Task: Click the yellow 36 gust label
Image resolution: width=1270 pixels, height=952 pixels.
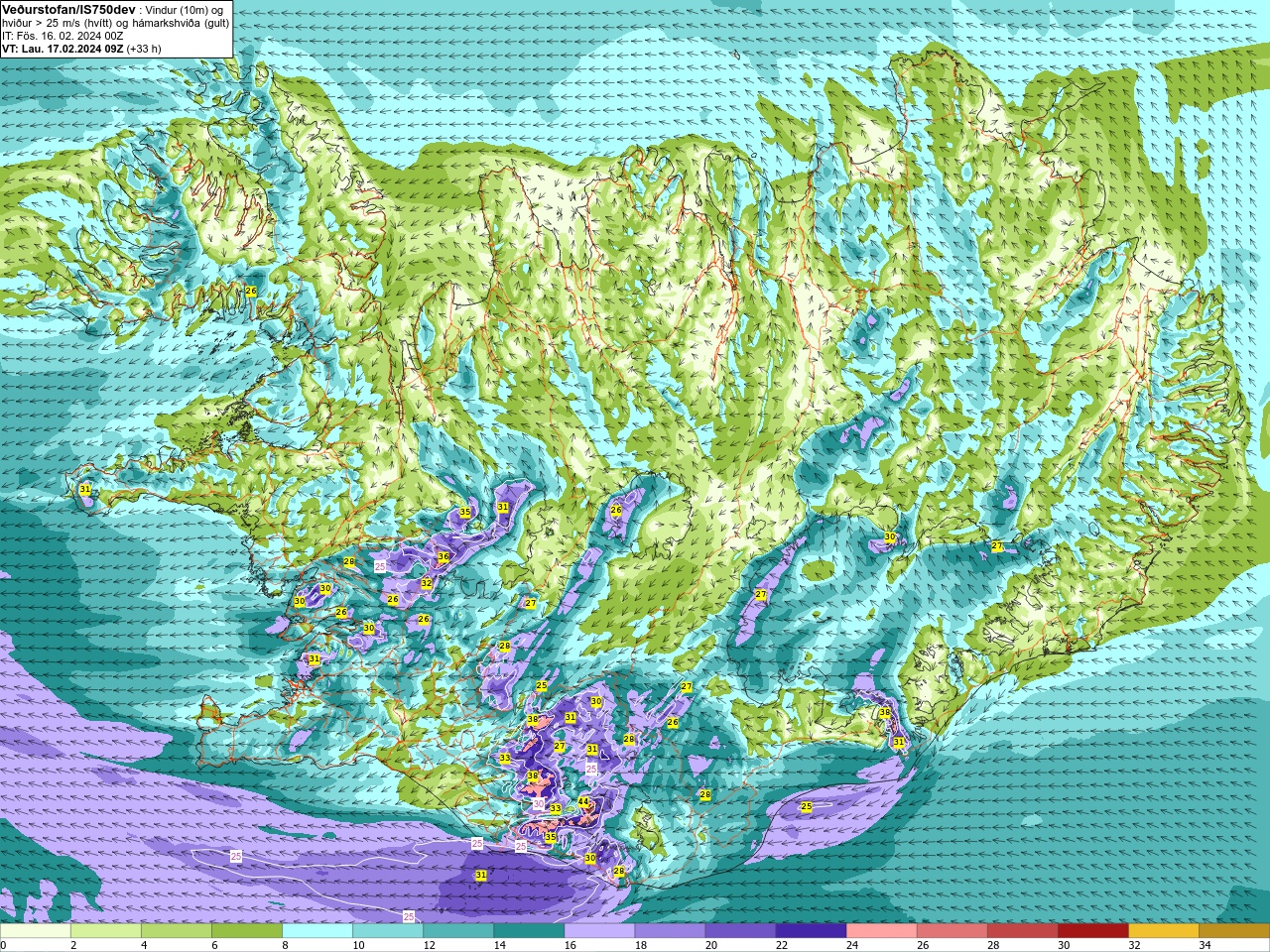Action: tap(444, 557)
